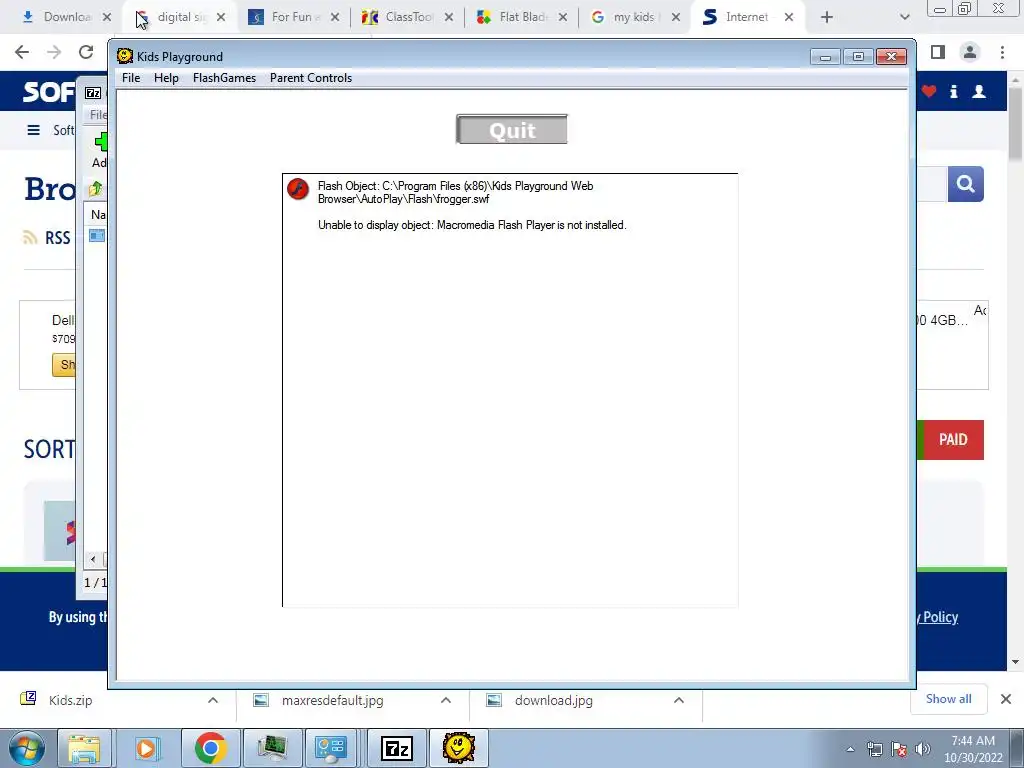Click the 7-Zip window title icon
Viewport: 1024px width, 768px height.
point(93,93)
